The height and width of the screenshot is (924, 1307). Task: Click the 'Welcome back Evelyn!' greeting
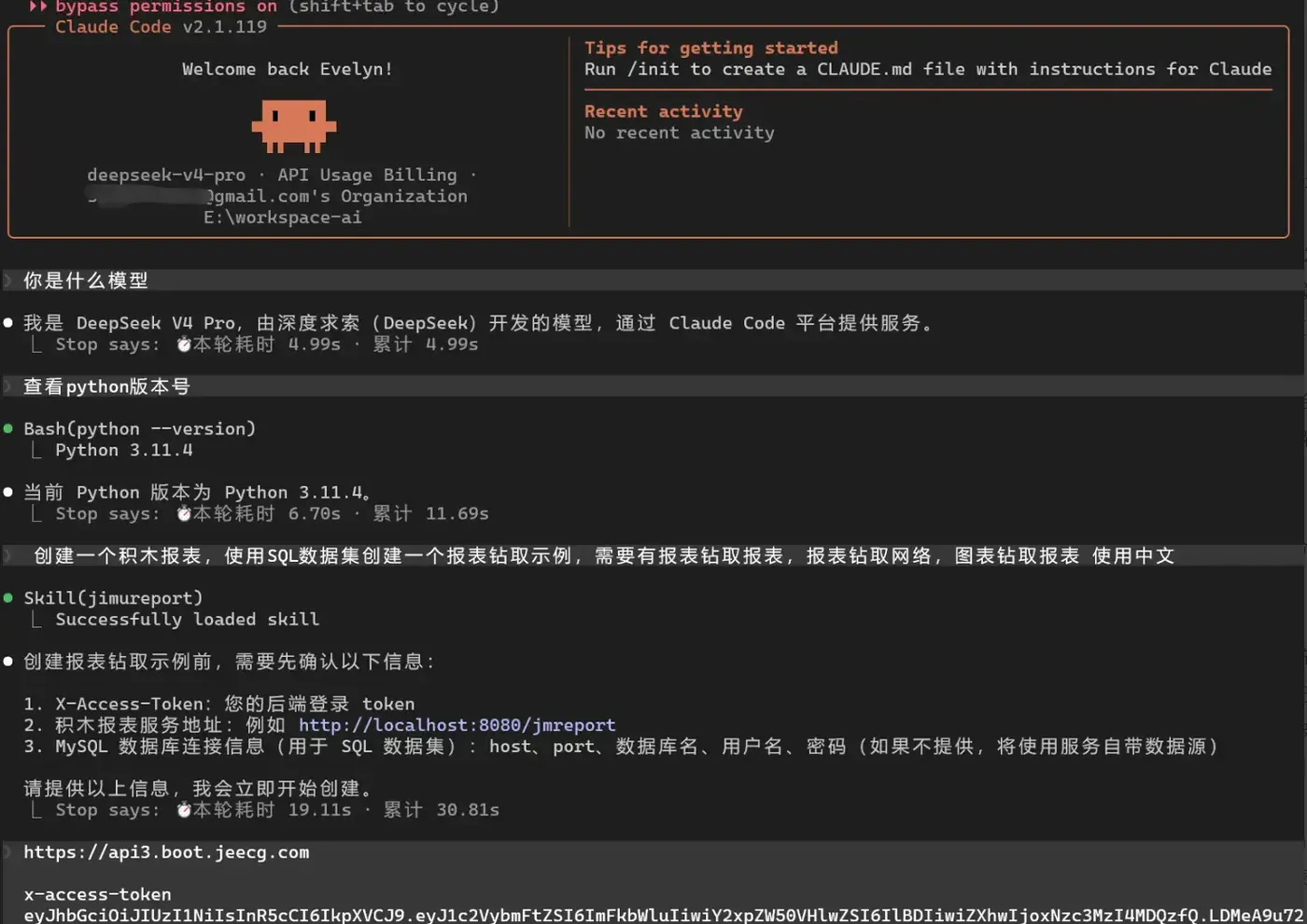288,69
